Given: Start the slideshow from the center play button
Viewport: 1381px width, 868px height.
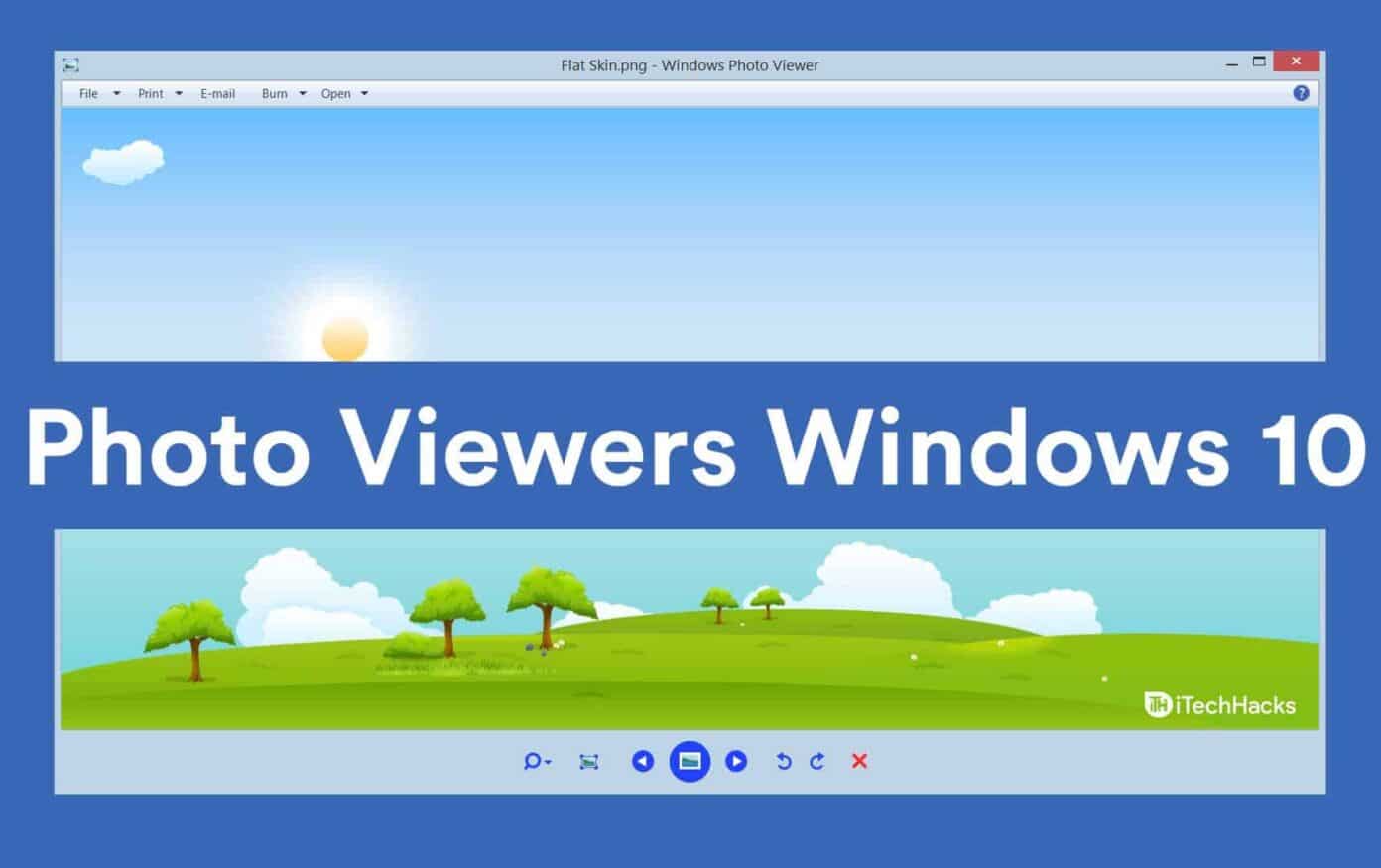Looking at the screenshot, I should point(690,762).
